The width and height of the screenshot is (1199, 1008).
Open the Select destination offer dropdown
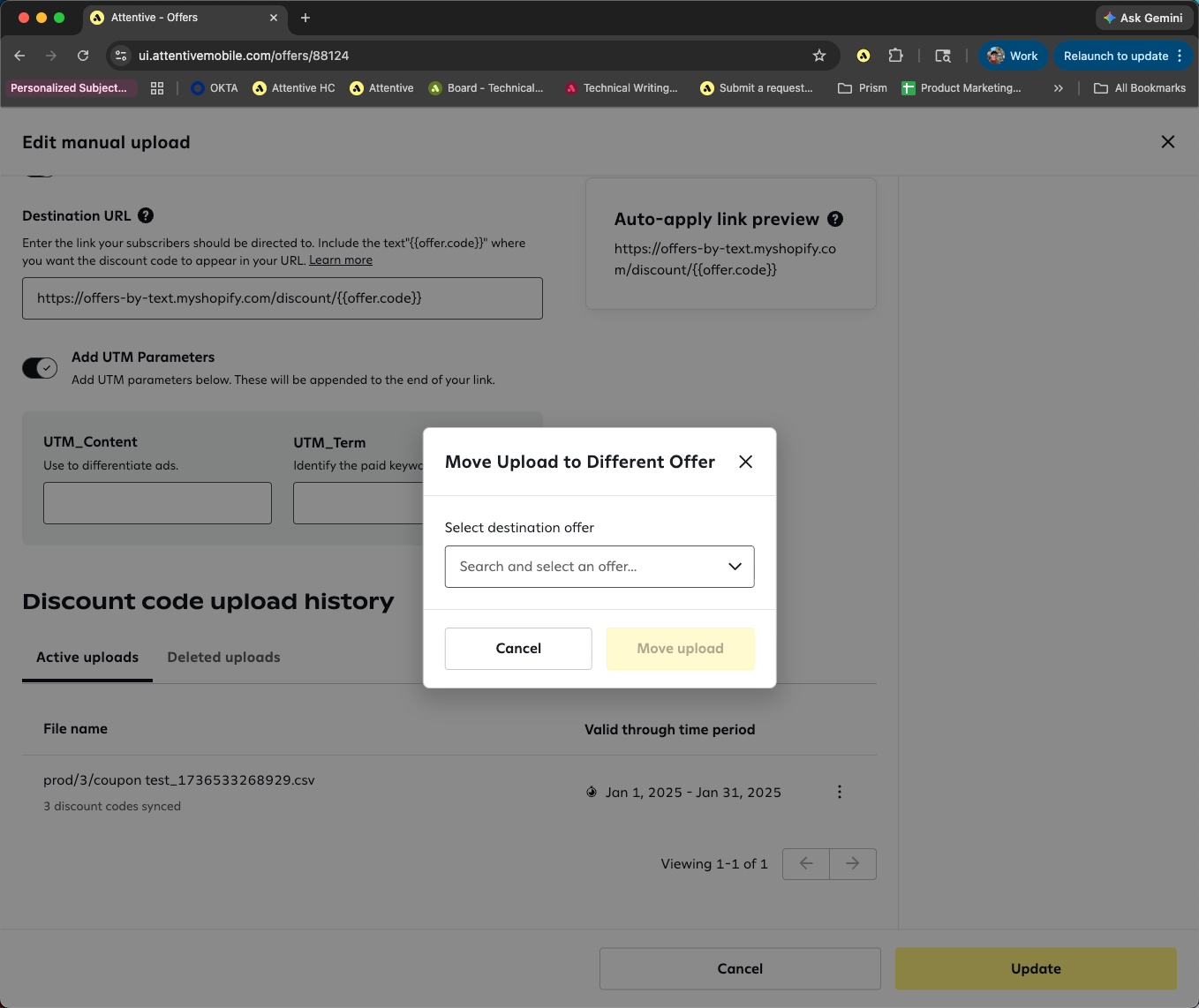[599, 567]
